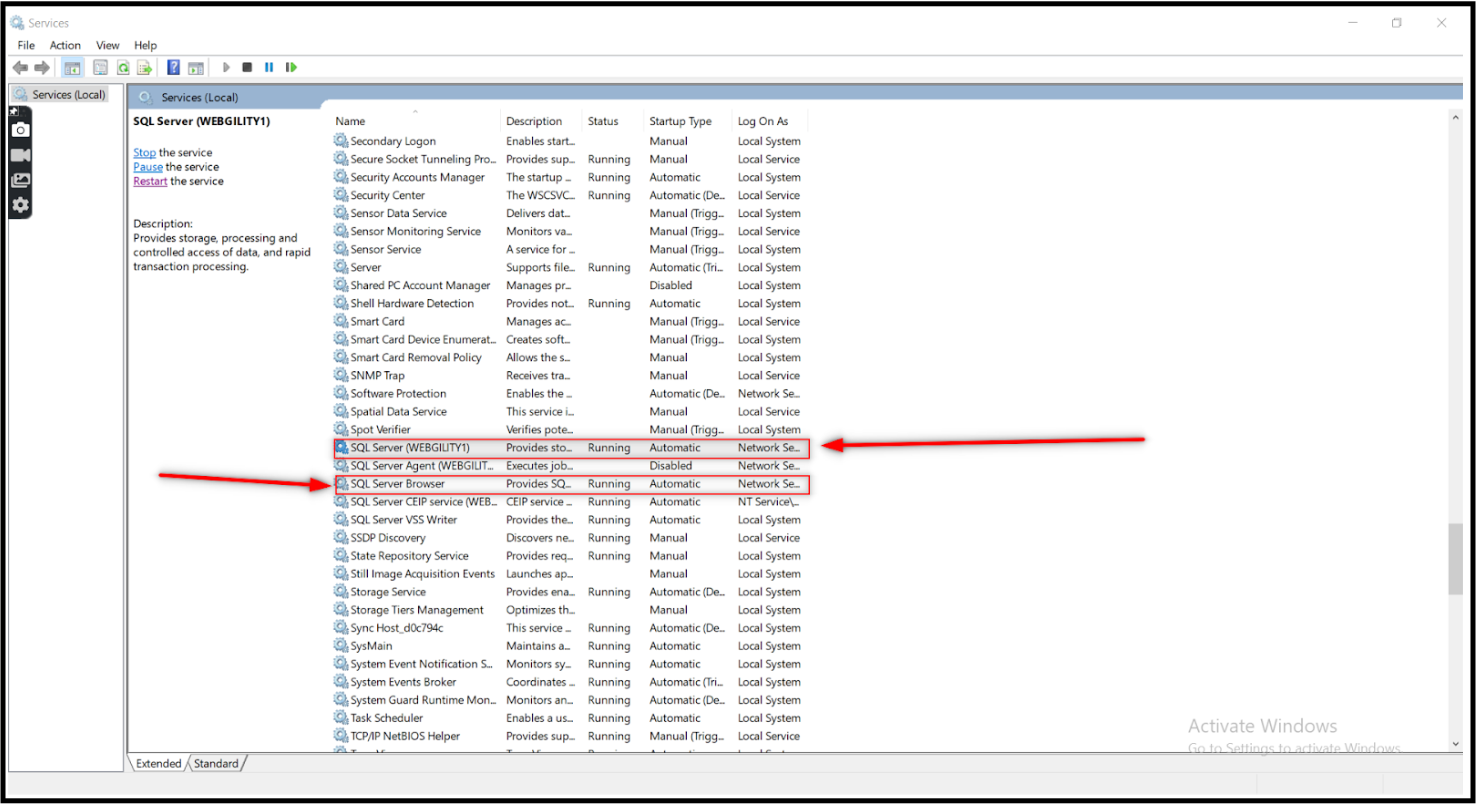Select Services (Local) in the left tree
The image size is (1477, 804).
coord(68,95)
